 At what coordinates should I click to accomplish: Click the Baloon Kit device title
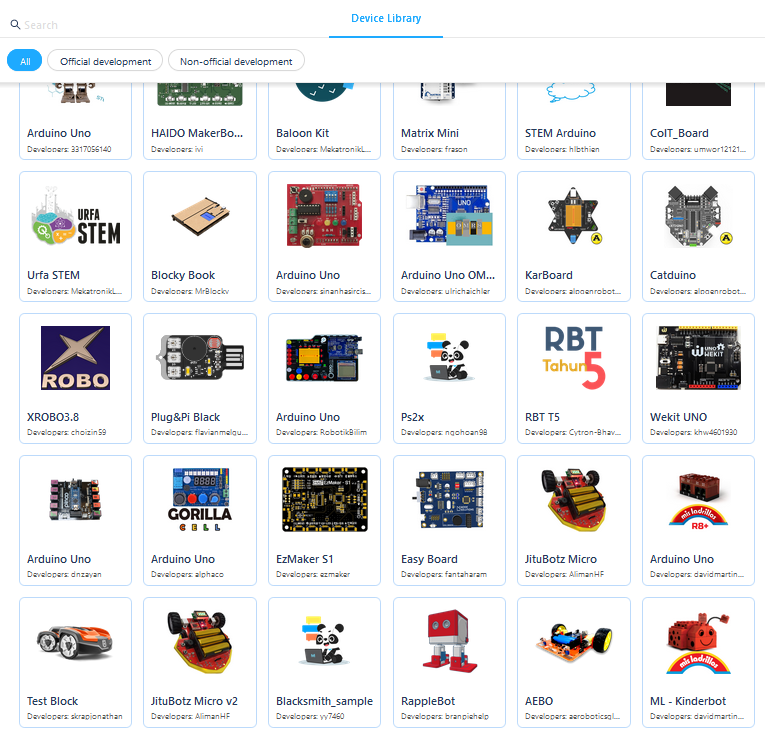coord(302,133)
